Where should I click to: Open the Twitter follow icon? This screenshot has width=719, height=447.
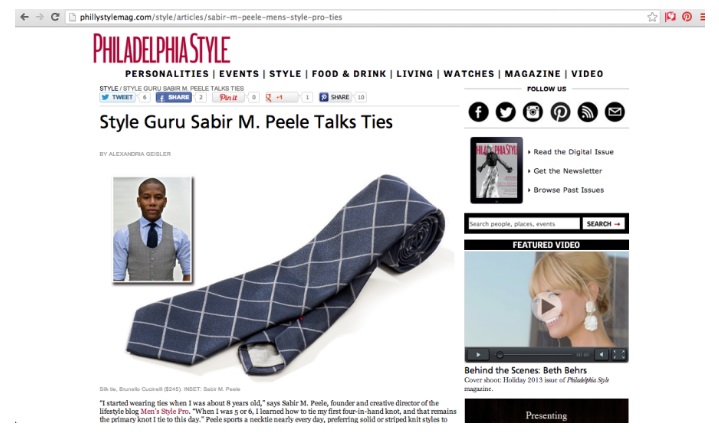pyautogui.click(x=505, y=112)
